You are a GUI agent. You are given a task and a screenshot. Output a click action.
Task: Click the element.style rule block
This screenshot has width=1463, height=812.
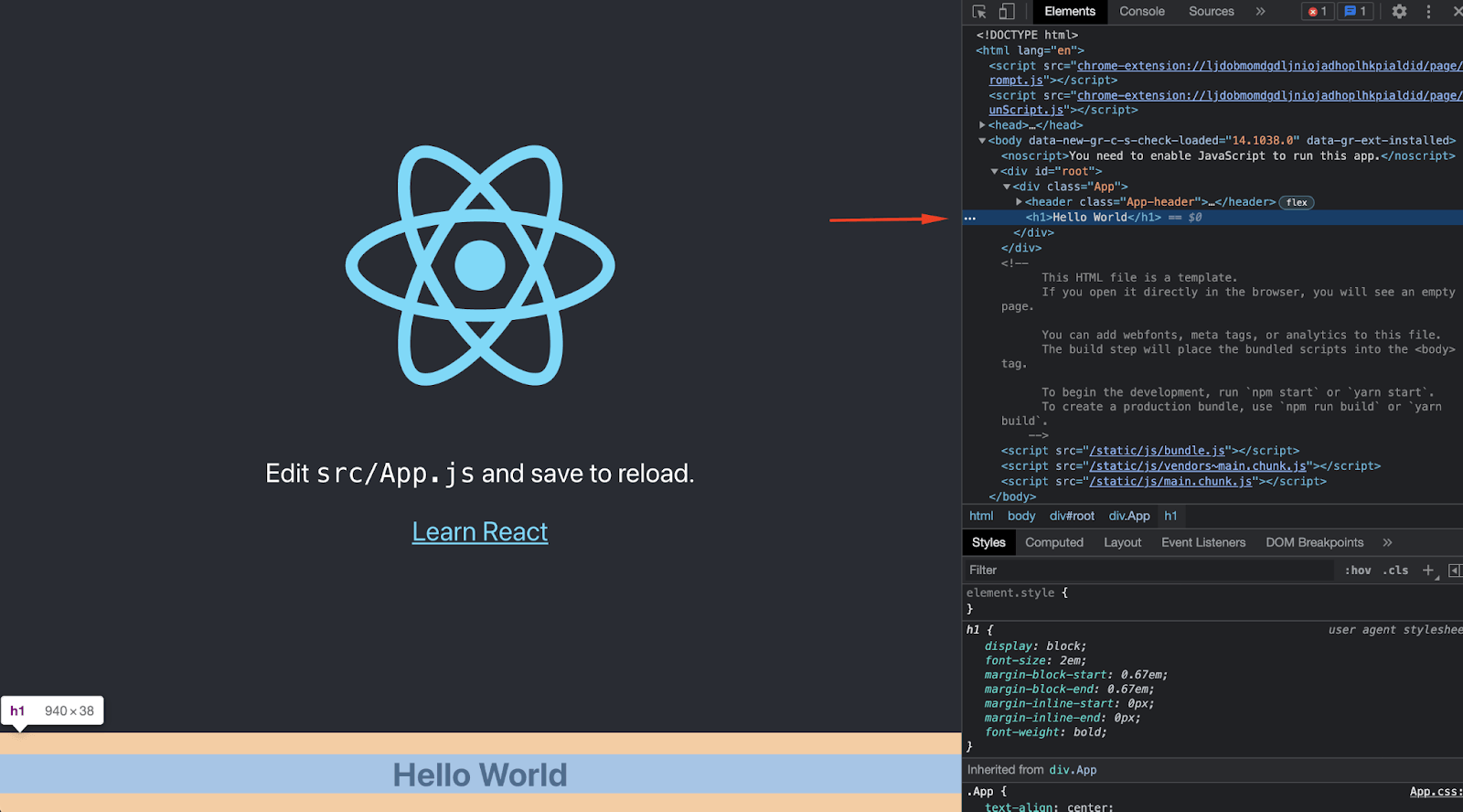(x=1212, y=601)
